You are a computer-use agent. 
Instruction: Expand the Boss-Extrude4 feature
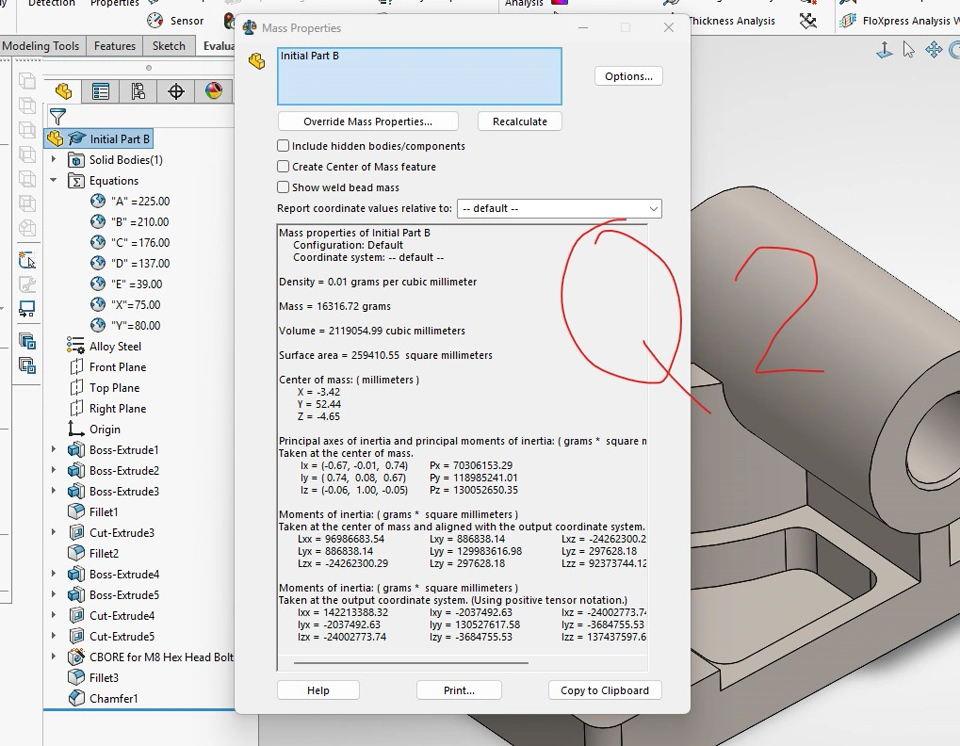point(53,574)
